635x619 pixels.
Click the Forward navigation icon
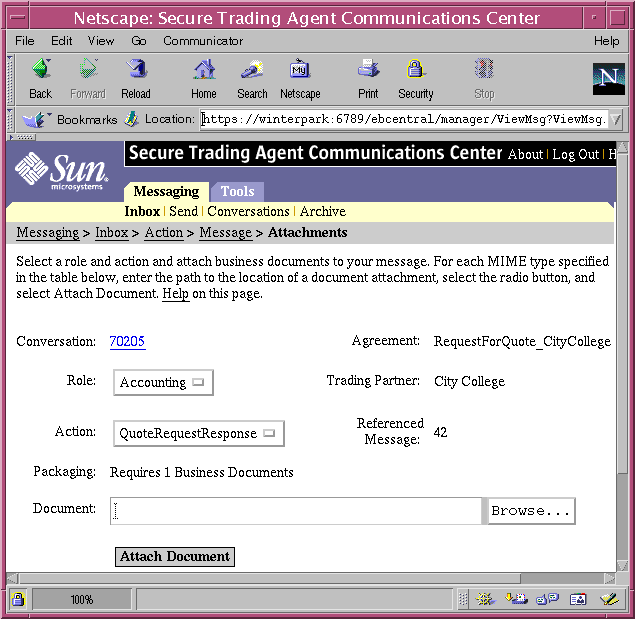point(88,69)
